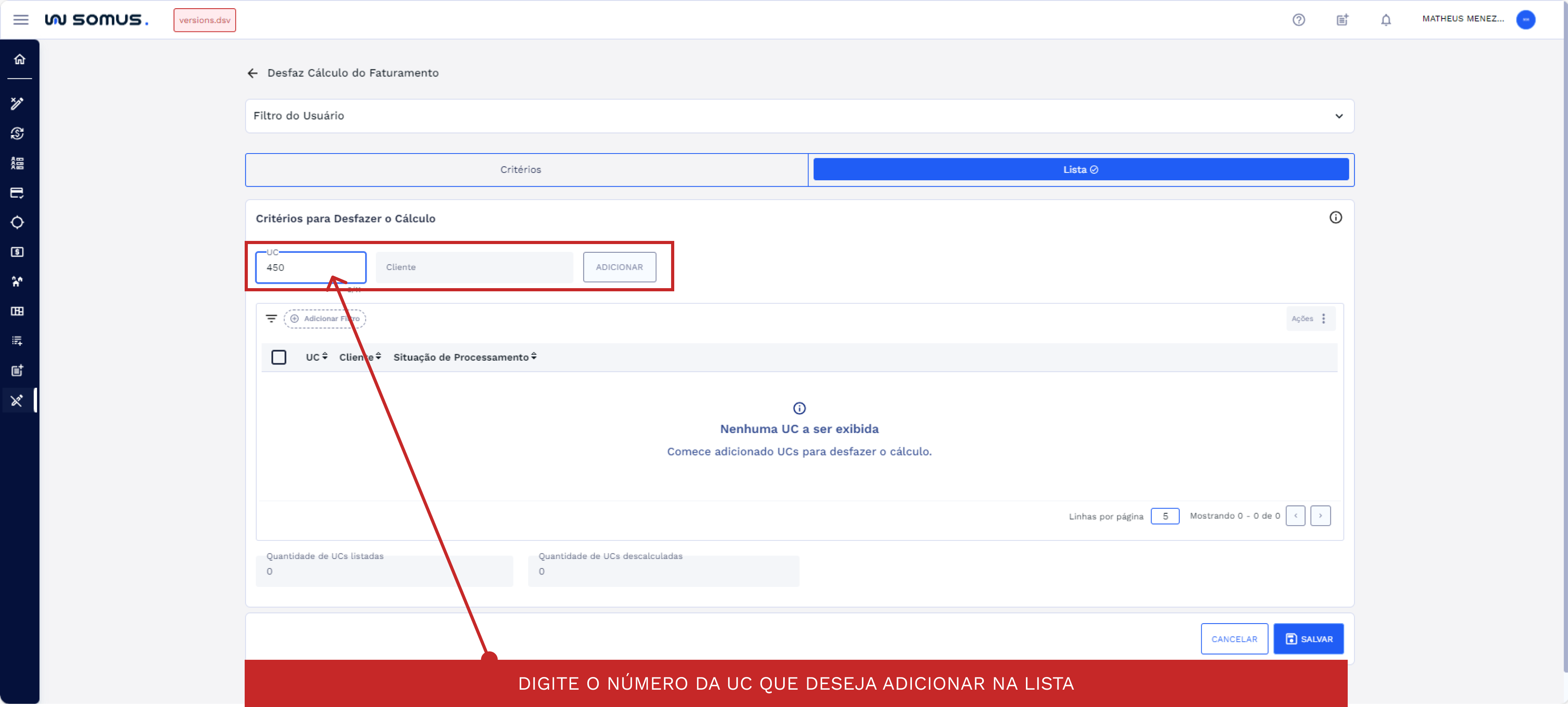Toggle sorting on the UC column
1568x707 pixels.
tap(316, 357)
